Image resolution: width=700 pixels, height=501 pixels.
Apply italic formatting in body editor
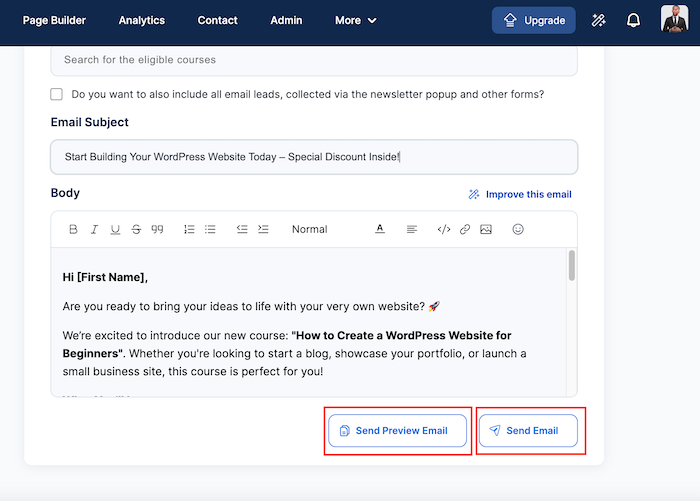pos(94,230)
